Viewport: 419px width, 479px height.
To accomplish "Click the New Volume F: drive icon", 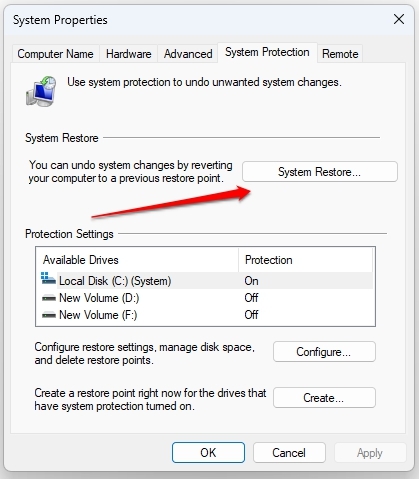I will click(x=49, y=315).
